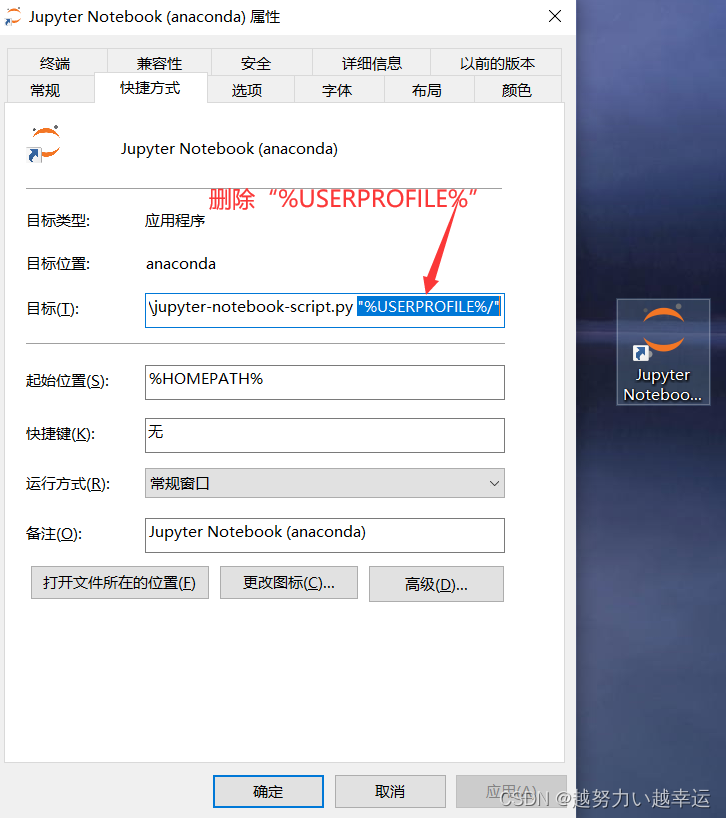The height and width of the screenshot is (818, 726).
Task: Click the Jupyter icon in the properties panel
Action: (44, 143)
